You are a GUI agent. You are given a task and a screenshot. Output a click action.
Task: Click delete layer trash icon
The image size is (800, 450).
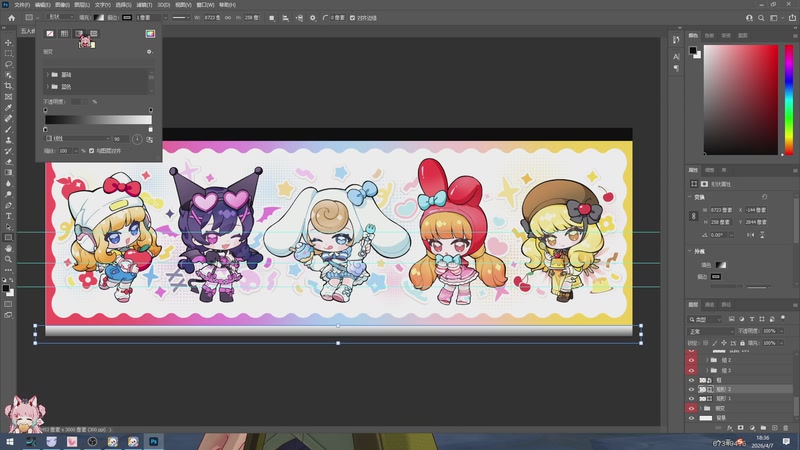[786, 428]
